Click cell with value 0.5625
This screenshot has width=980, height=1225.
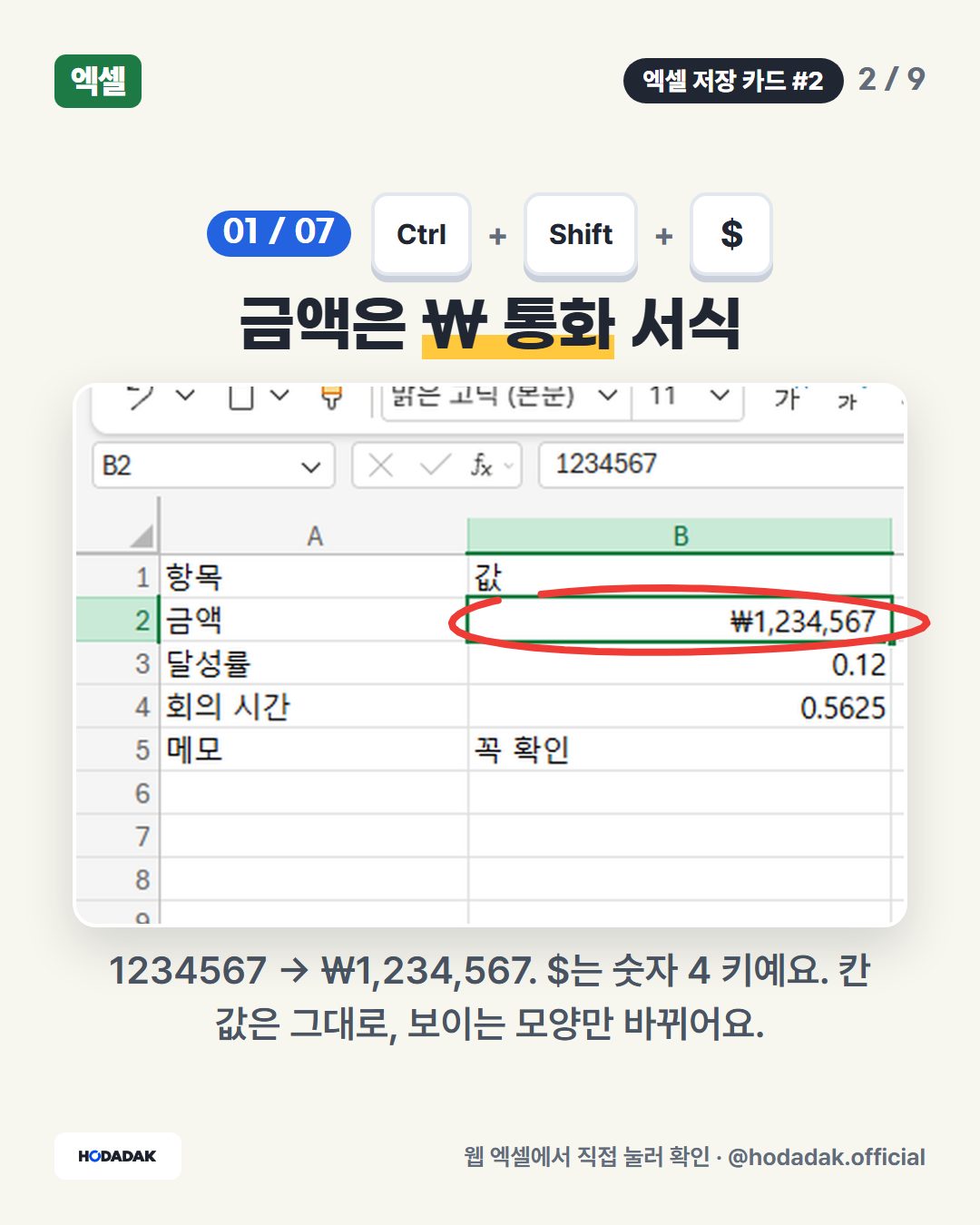[680, 707]
